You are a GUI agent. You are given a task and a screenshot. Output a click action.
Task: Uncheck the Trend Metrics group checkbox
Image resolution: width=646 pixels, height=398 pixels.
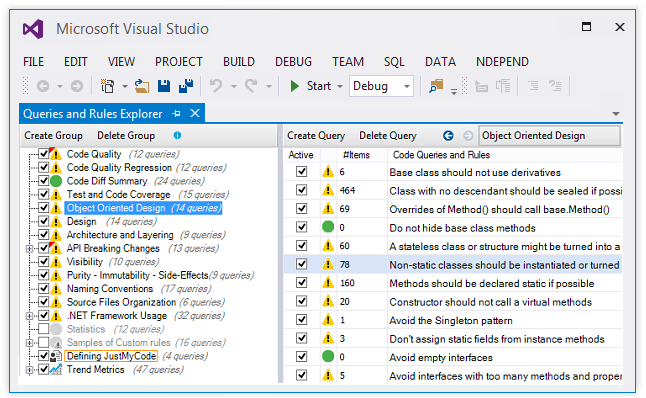tap(44, 369)
